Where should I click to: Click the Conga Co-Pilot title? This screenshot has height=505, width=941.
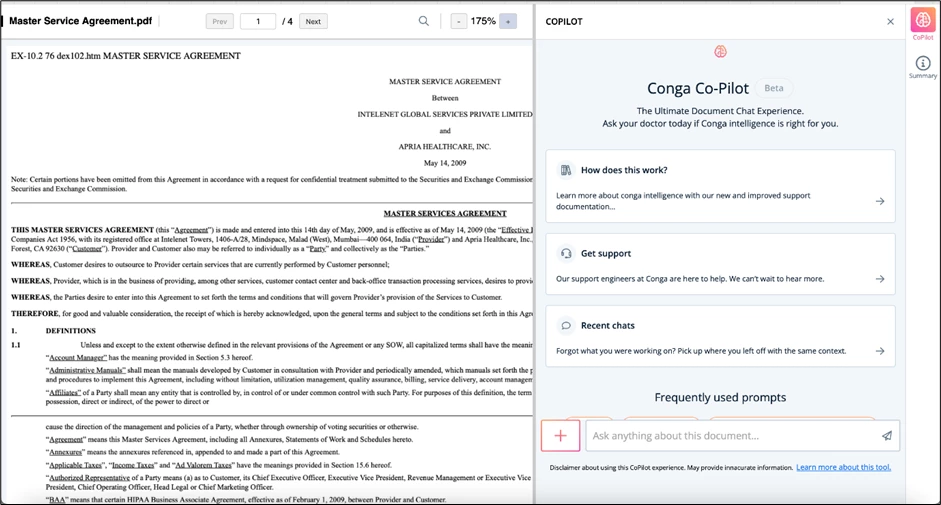[698, 88]
